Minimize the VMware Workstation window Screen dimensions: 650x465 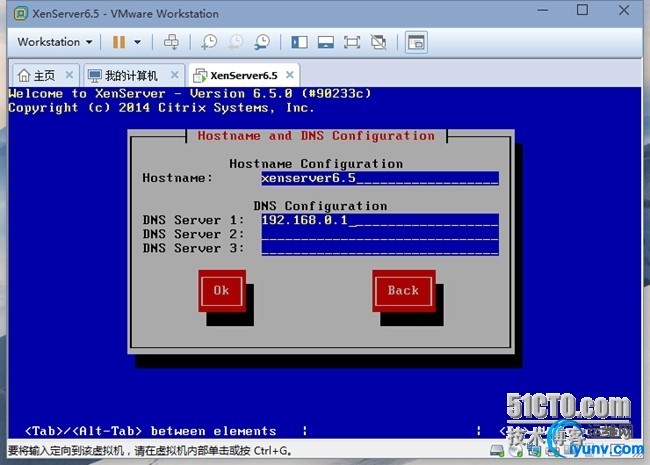pos(543,10)
